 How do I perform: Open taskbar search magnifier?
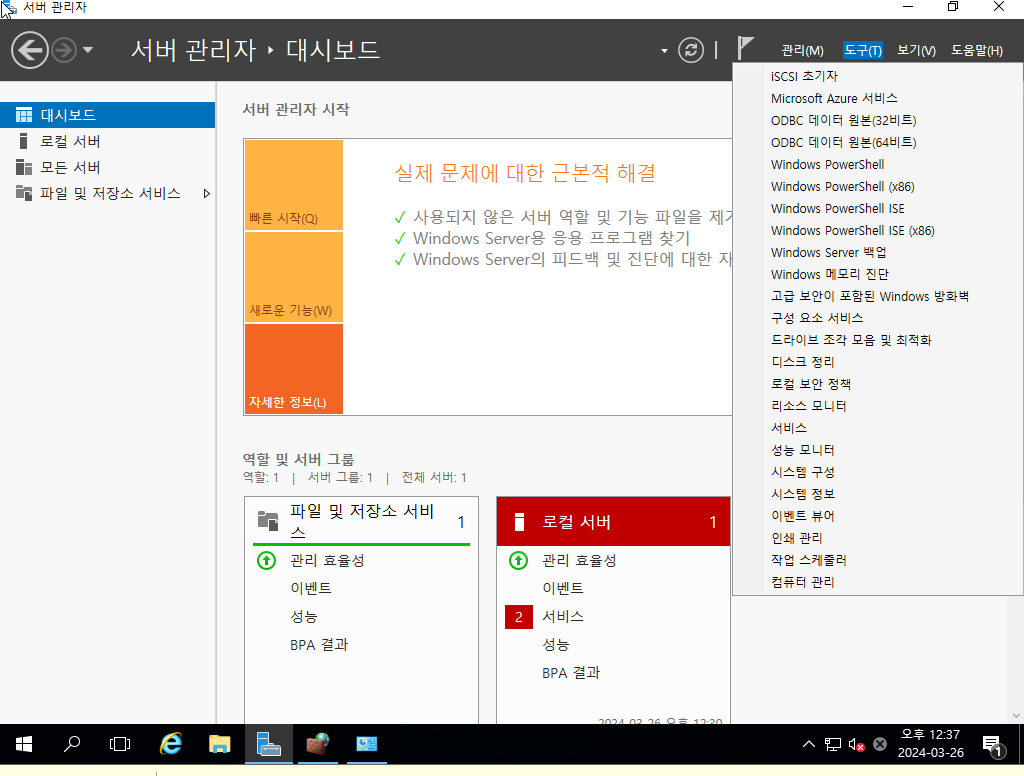[72, 744]
